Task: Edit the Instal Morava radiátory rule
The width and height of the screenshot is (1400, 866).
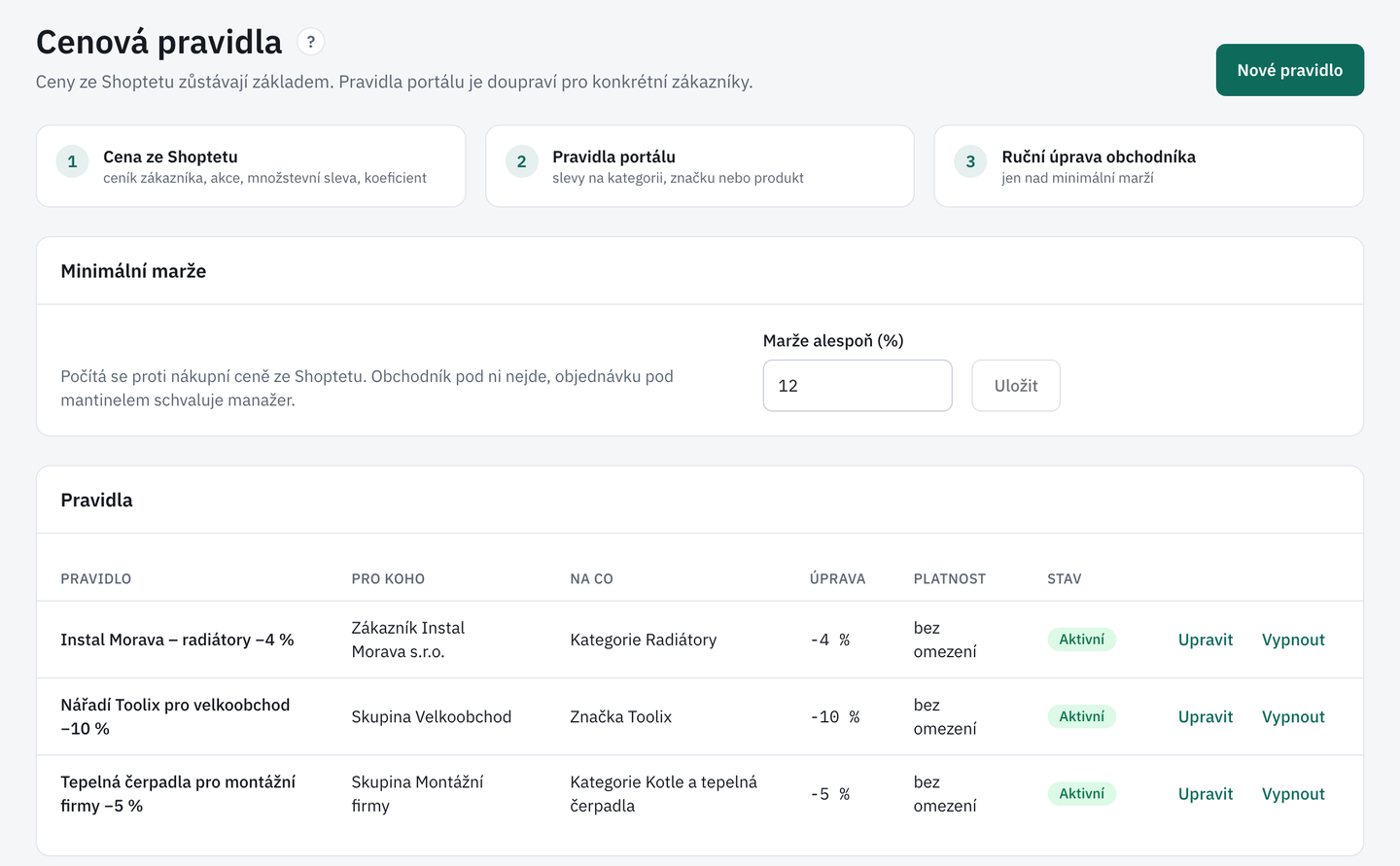Action: point(1206,640)
